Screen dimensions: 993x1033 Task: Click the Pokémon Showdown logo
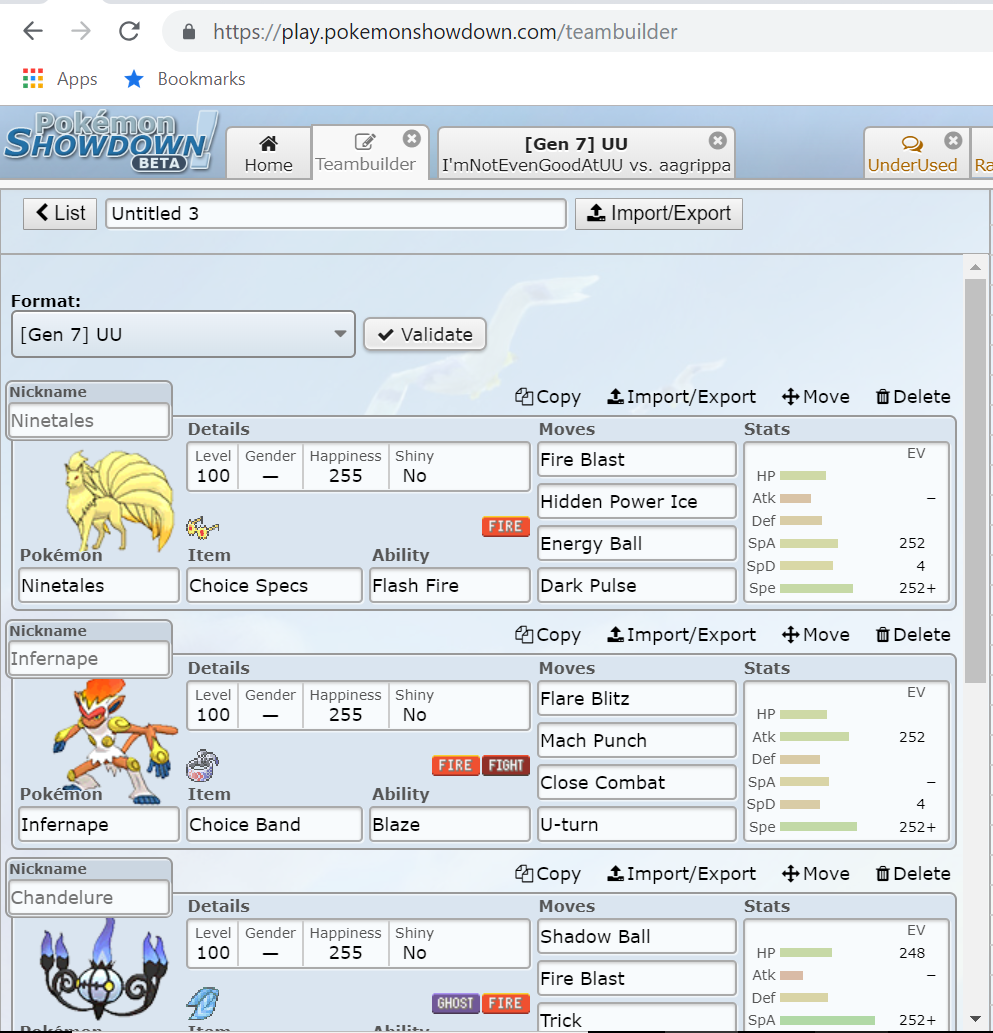(111, 141)
